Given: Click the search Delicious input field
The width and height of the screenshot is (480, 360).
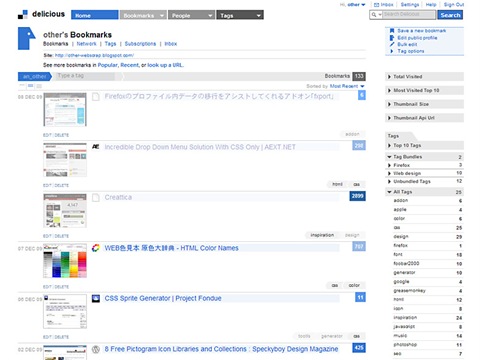Looking at the screenshot, I should point(409,15).
